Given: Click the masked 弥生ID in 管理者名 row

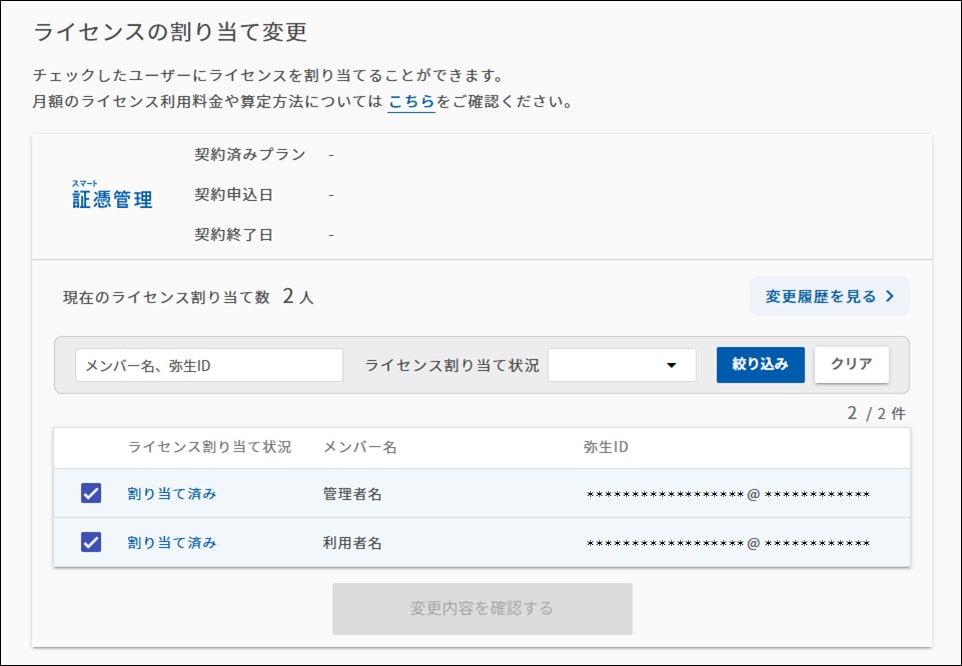Looking at the screenshot, I should tap(727, 494).
